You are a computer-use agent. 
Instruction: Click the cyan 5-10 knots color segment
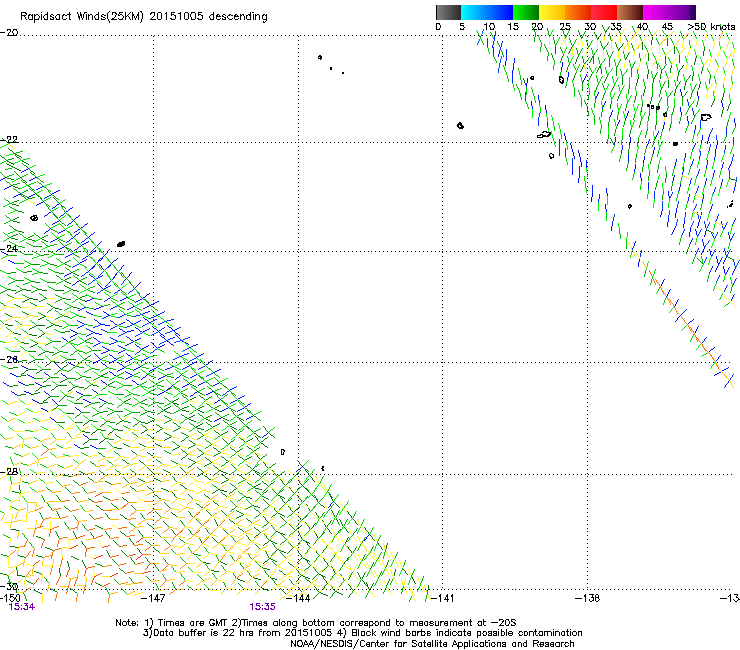coord(474,12)
